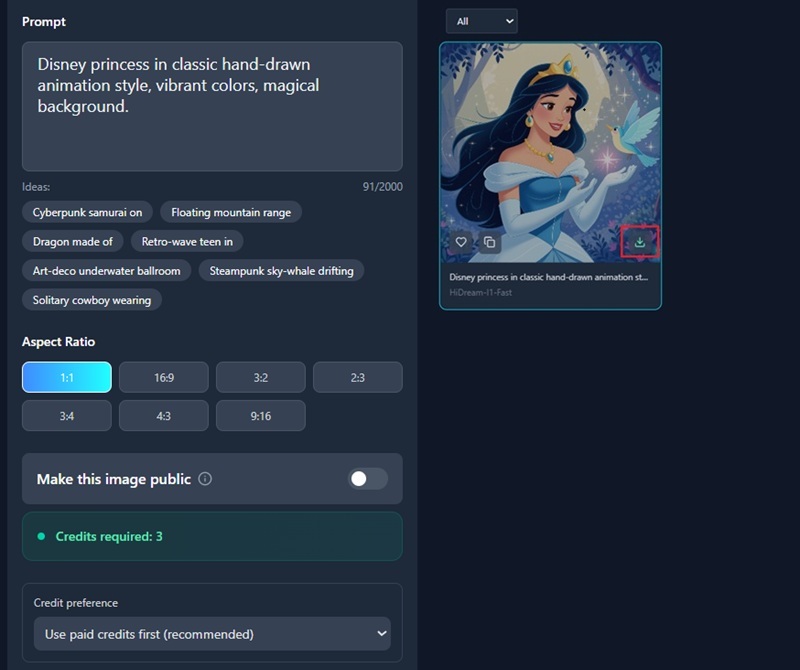Expand the Credit preference dropdown
The height and width of the screenshot is (670, 800).
(x=212, y=634)
